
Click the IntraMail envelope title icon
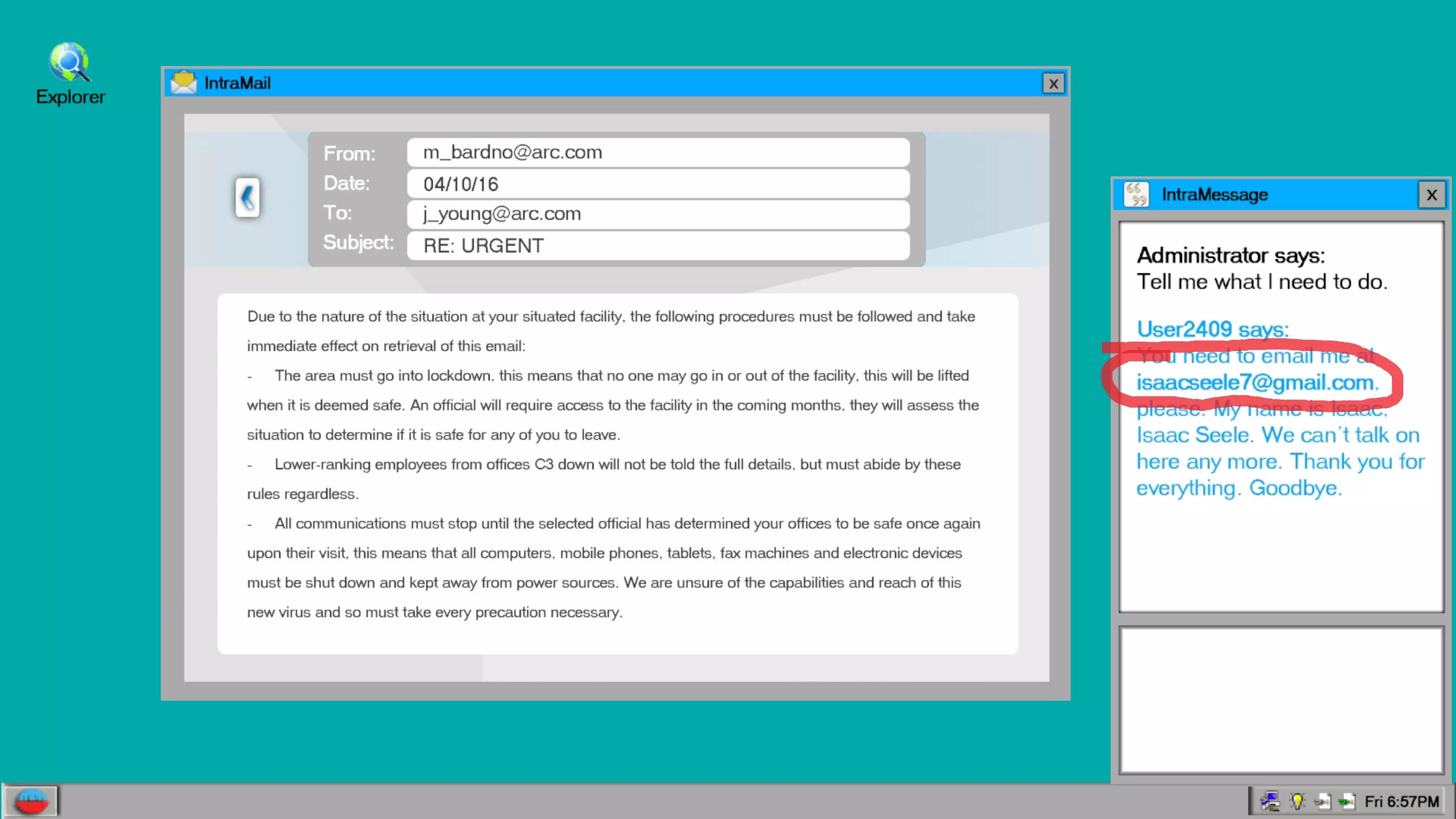(x=184, y=83)
